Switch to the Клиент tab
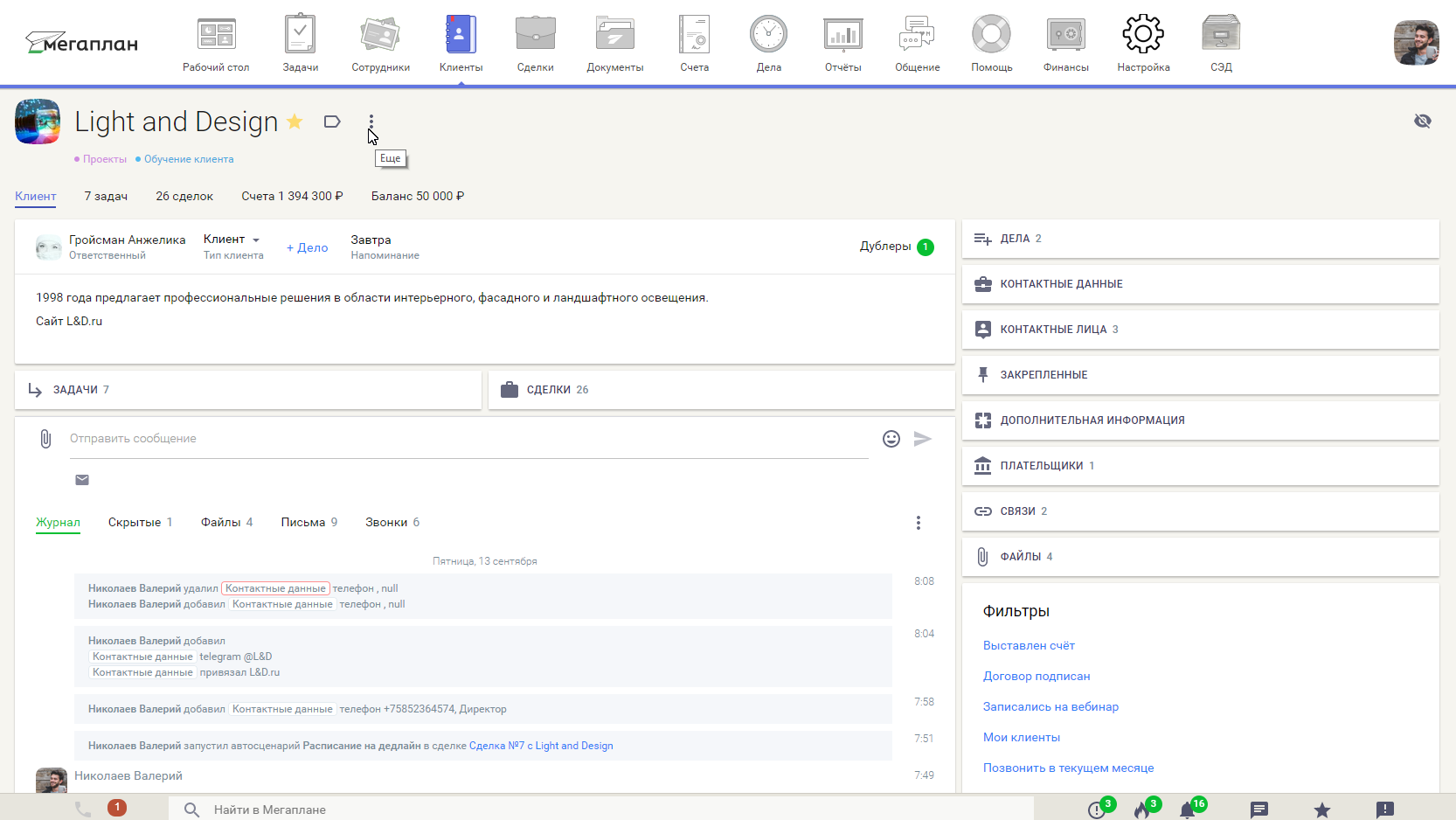1456x820 pixels. click(x=36, y=196)
